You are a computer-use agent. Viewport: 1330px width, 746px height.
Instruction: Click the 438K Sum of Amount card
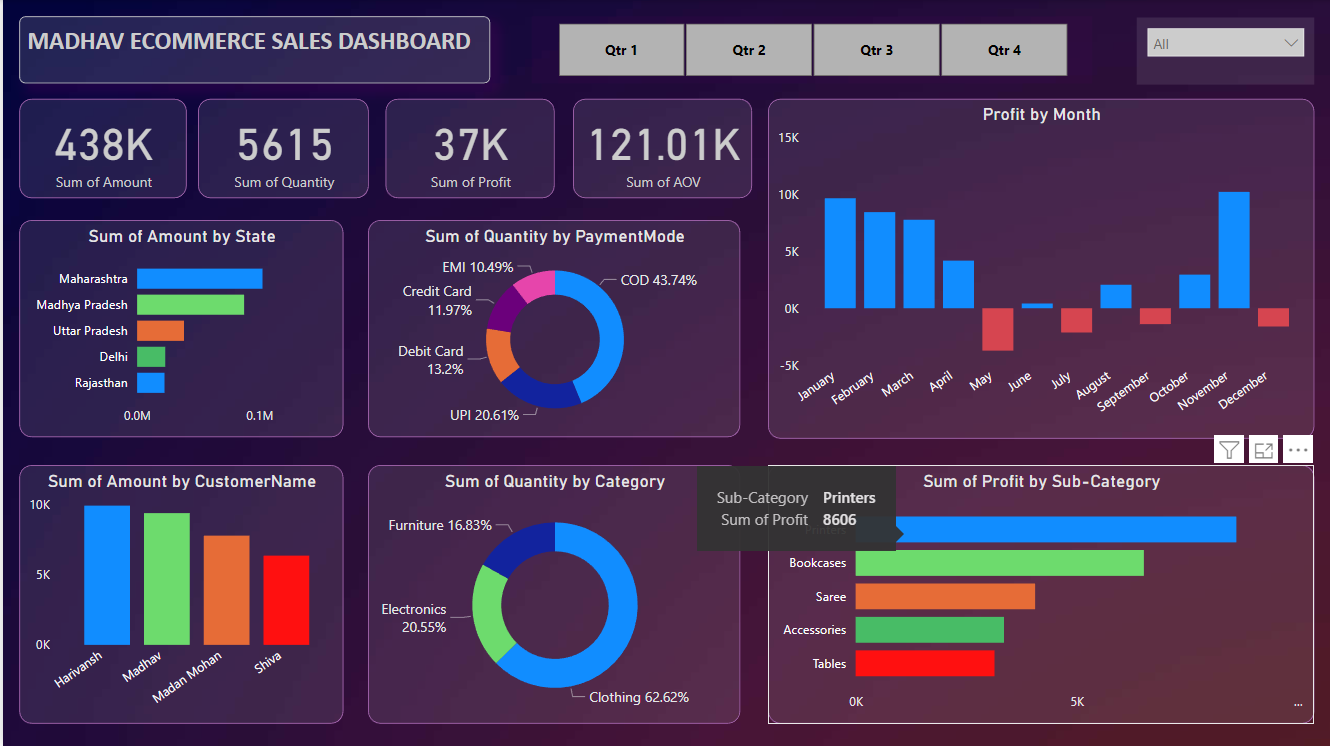pyautogui.click(x=102, y=148)
